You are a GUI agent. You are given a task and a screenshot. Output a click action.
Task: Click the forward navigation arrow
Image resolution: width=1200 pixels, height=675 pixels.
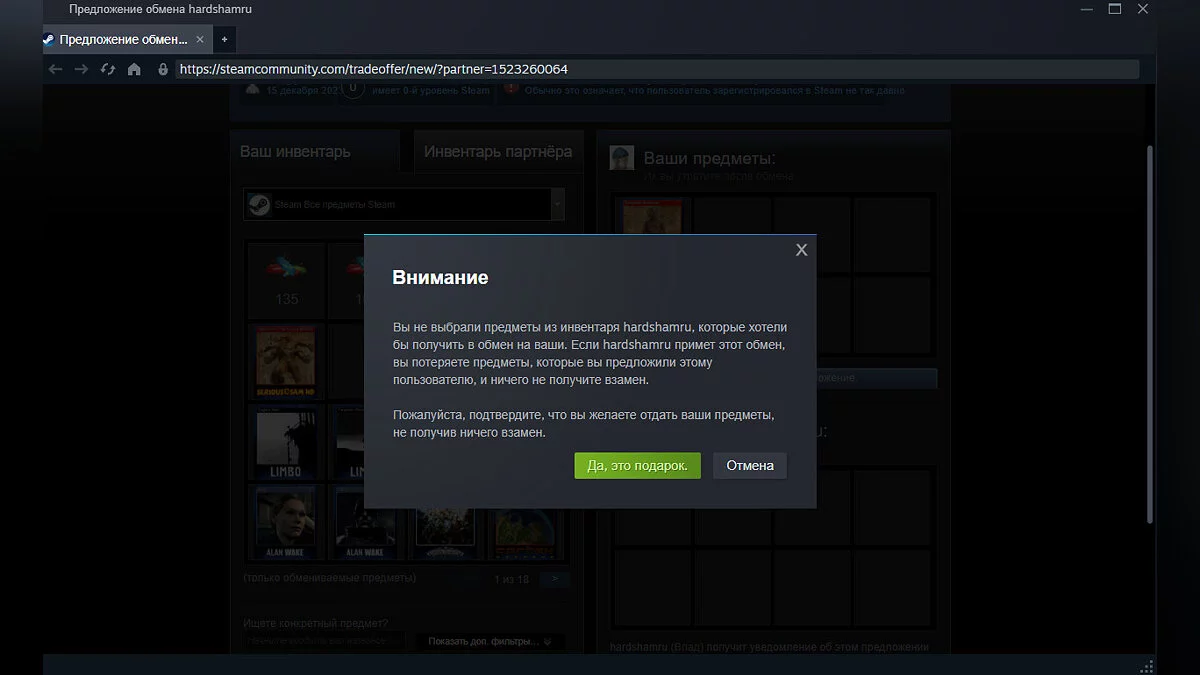[x=82, y=69]
